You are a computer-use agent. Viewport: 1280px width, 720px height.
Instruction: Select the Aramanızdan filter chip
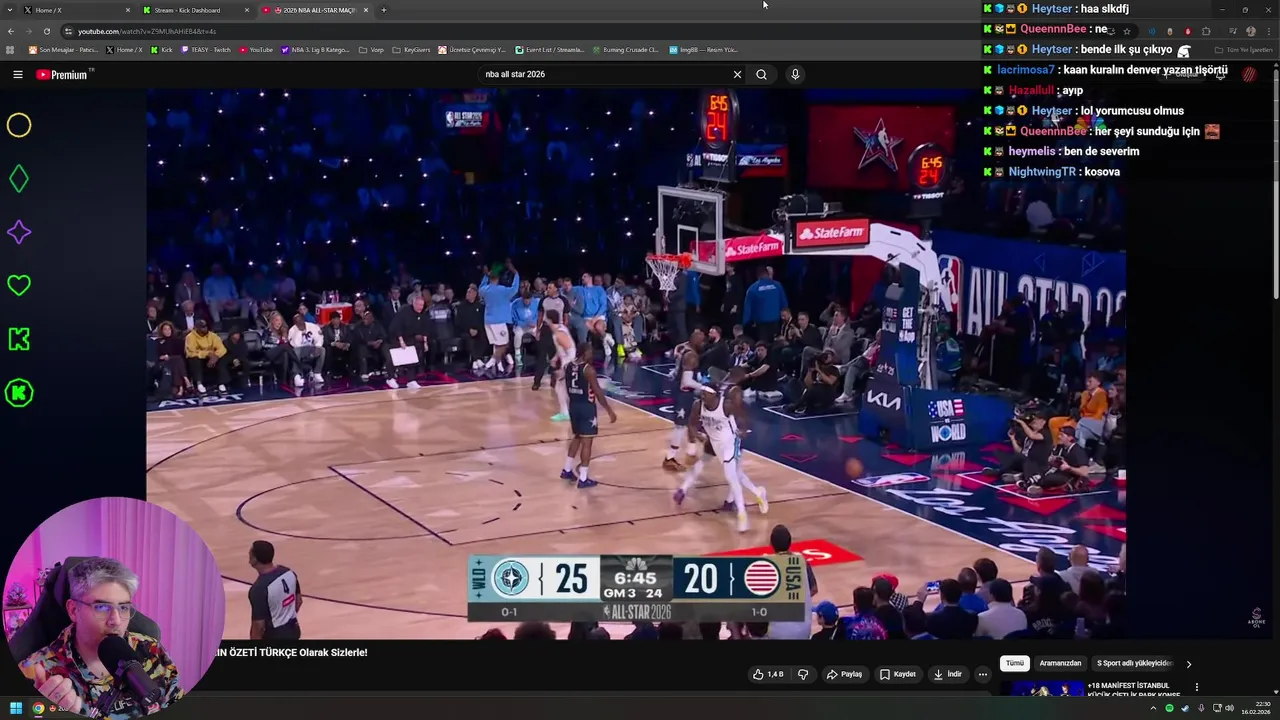[x=1060, y=663]
